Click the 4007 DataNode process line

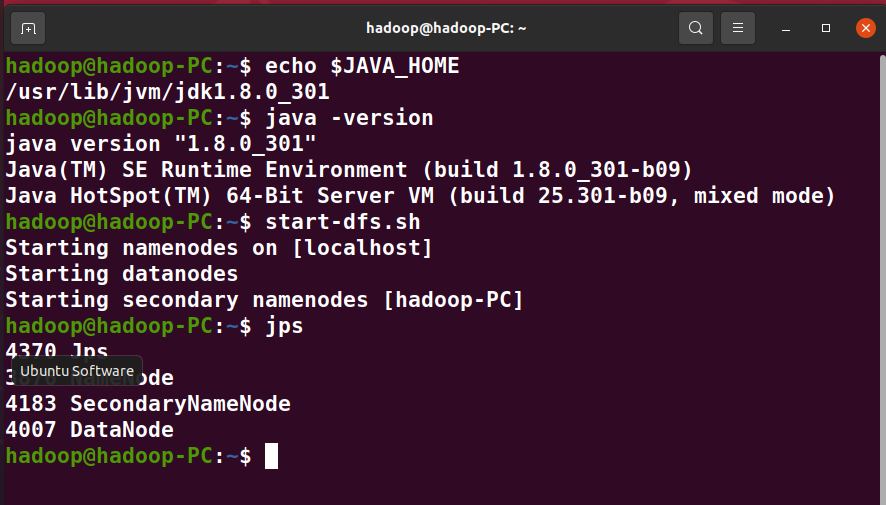pyautogui.click(x=90, y=430)
